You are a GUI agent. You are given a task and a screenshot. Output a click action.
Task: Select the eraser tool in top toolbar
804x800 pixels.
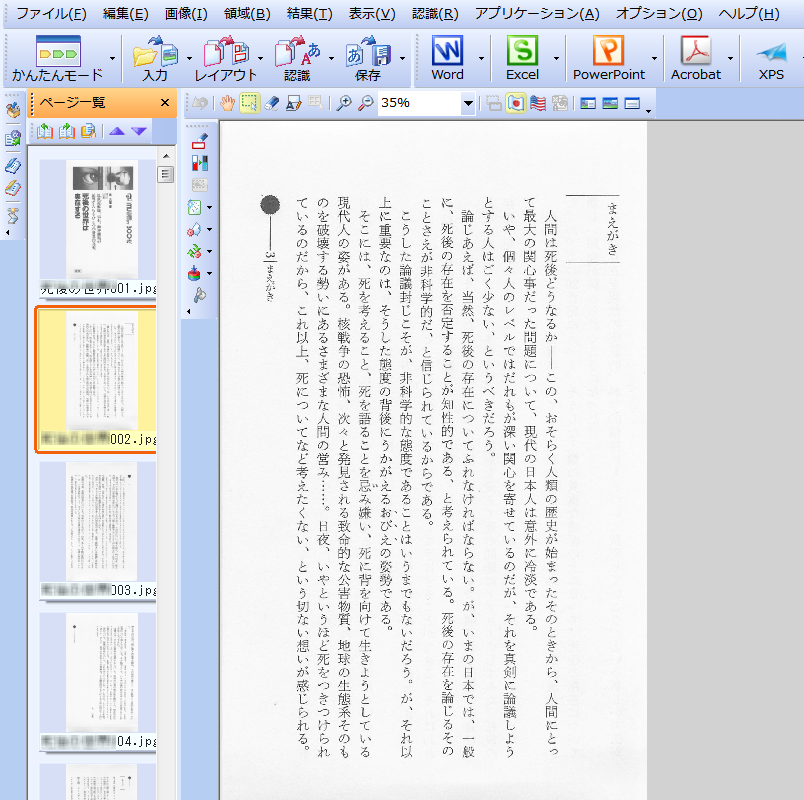[x=271, y=103]
